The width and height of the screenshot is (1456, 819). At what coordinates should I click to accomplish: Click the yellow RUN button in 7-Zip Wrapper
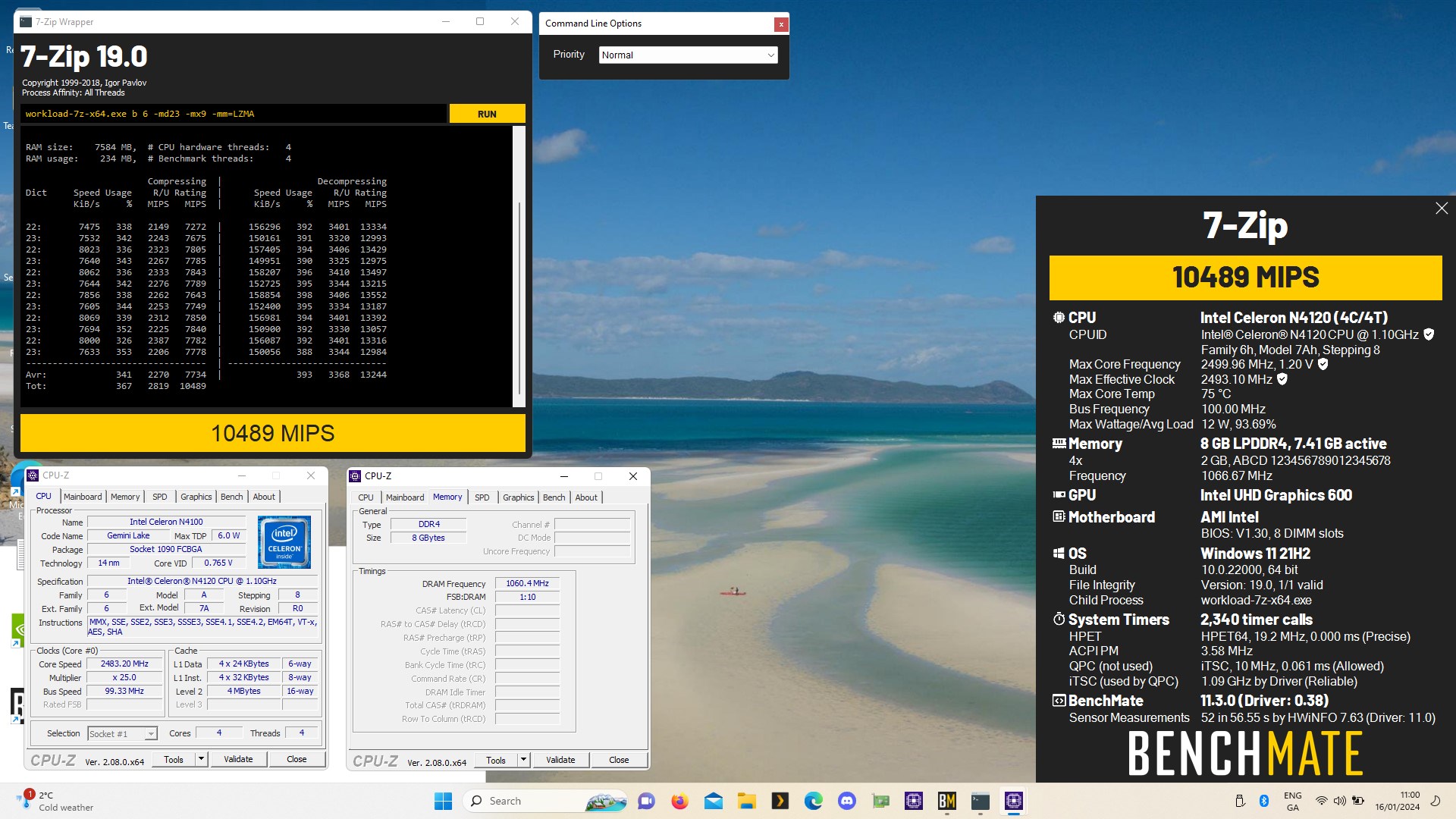pyautogui.click(x=487, y=114)
